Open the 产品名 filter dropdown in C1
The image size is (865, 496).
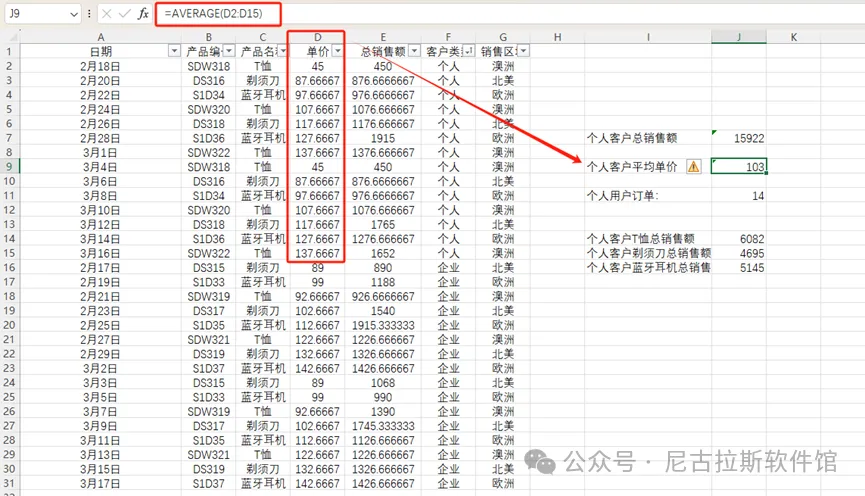[282, 51]
